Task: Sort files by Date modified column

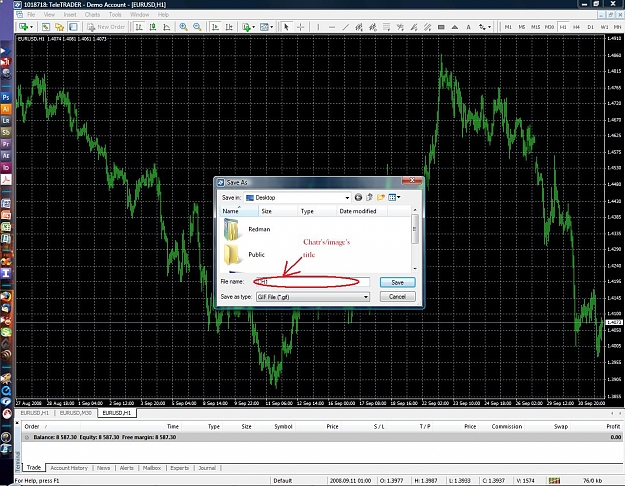Action: (x=361, y=211)
